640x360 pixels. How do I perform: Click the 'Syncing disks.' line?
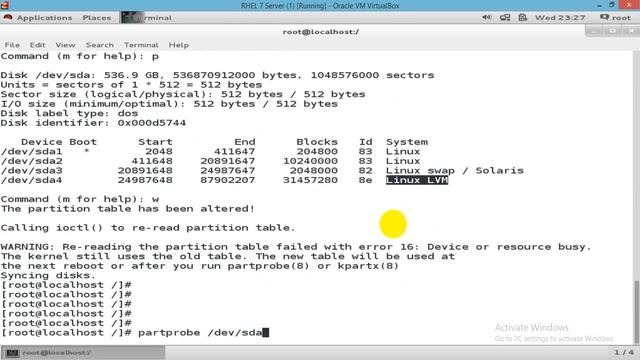click(x=48, y=276)
